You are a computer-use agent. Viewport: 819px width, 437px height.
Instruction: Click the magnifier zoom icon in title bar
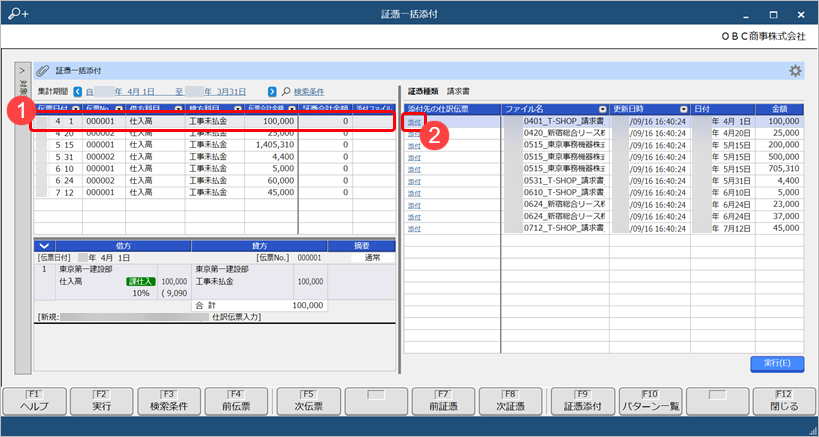click(18, 14)
